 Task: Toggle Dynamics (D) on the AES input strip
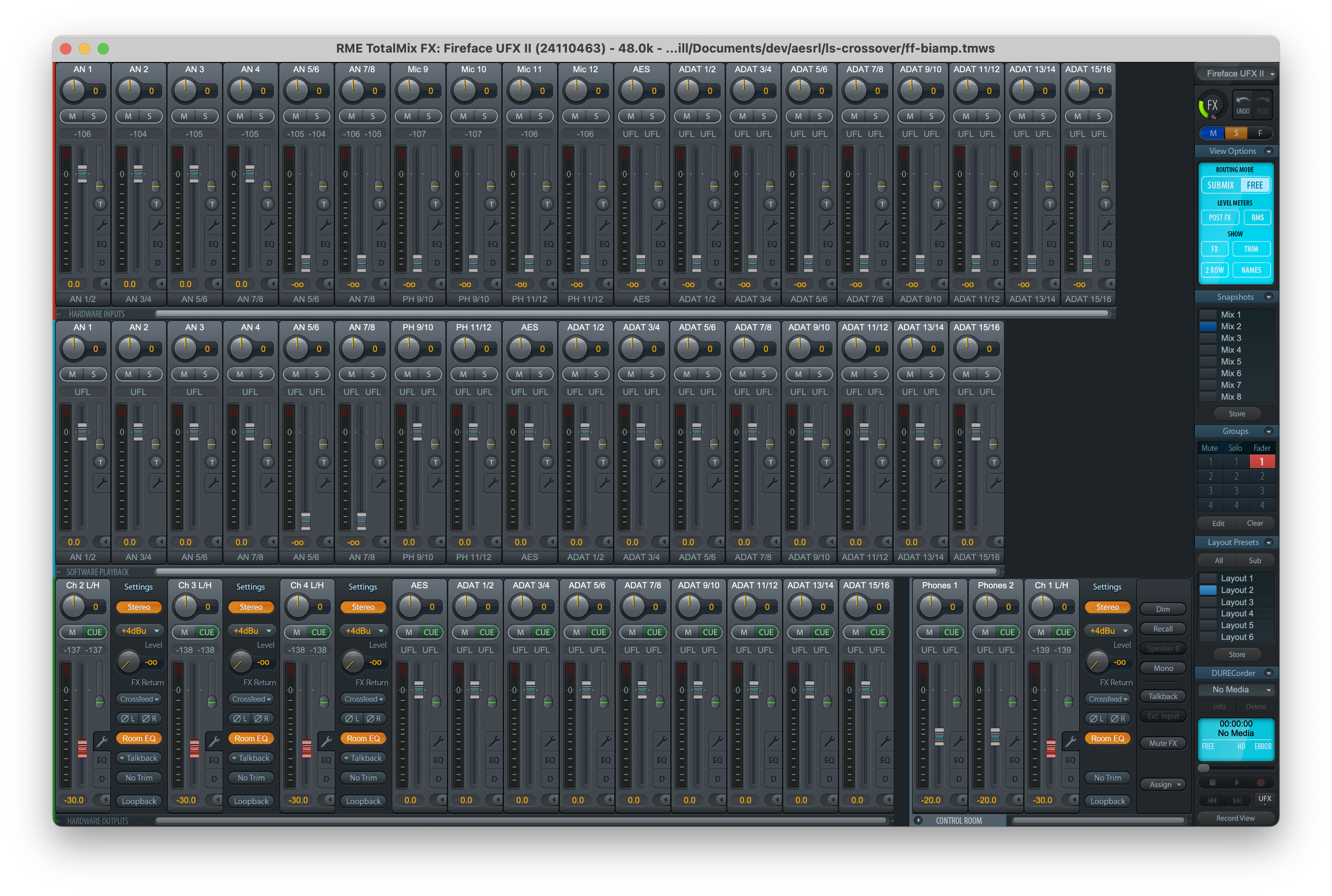tap(660, 264)
